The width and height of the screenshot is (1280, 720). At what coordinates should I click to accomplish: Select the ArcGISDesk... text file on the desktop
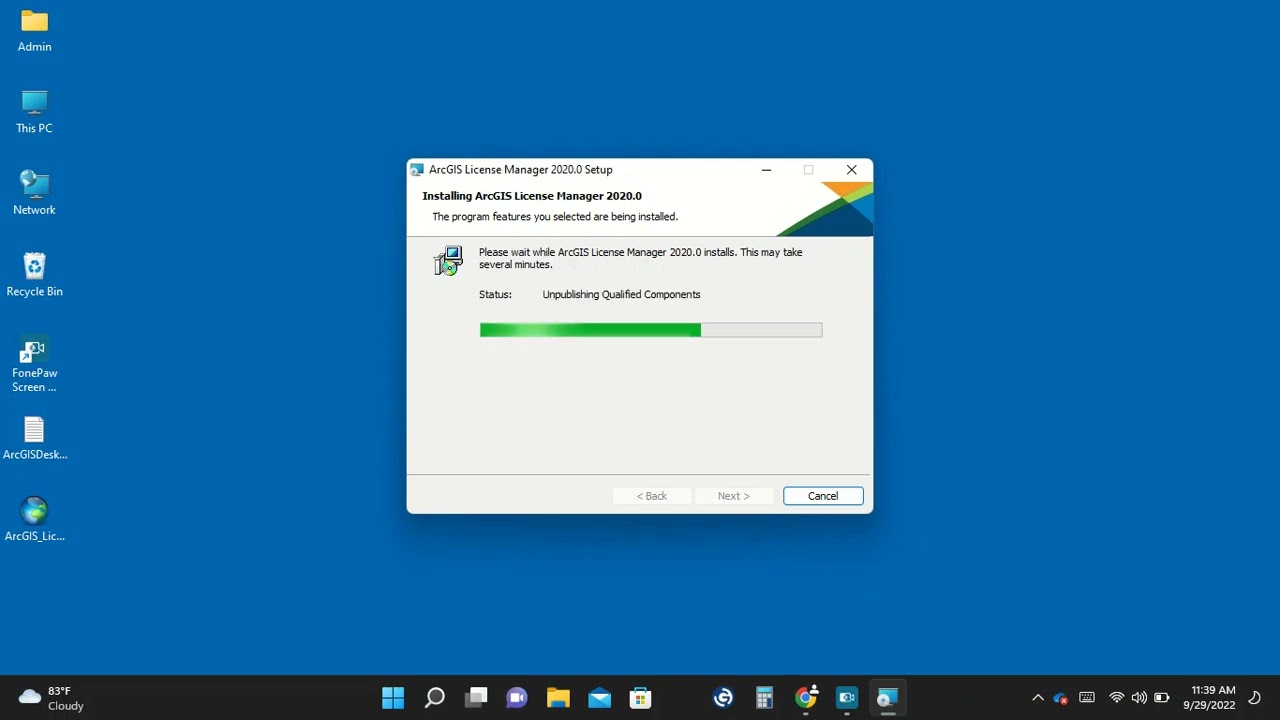coord(34,438)
